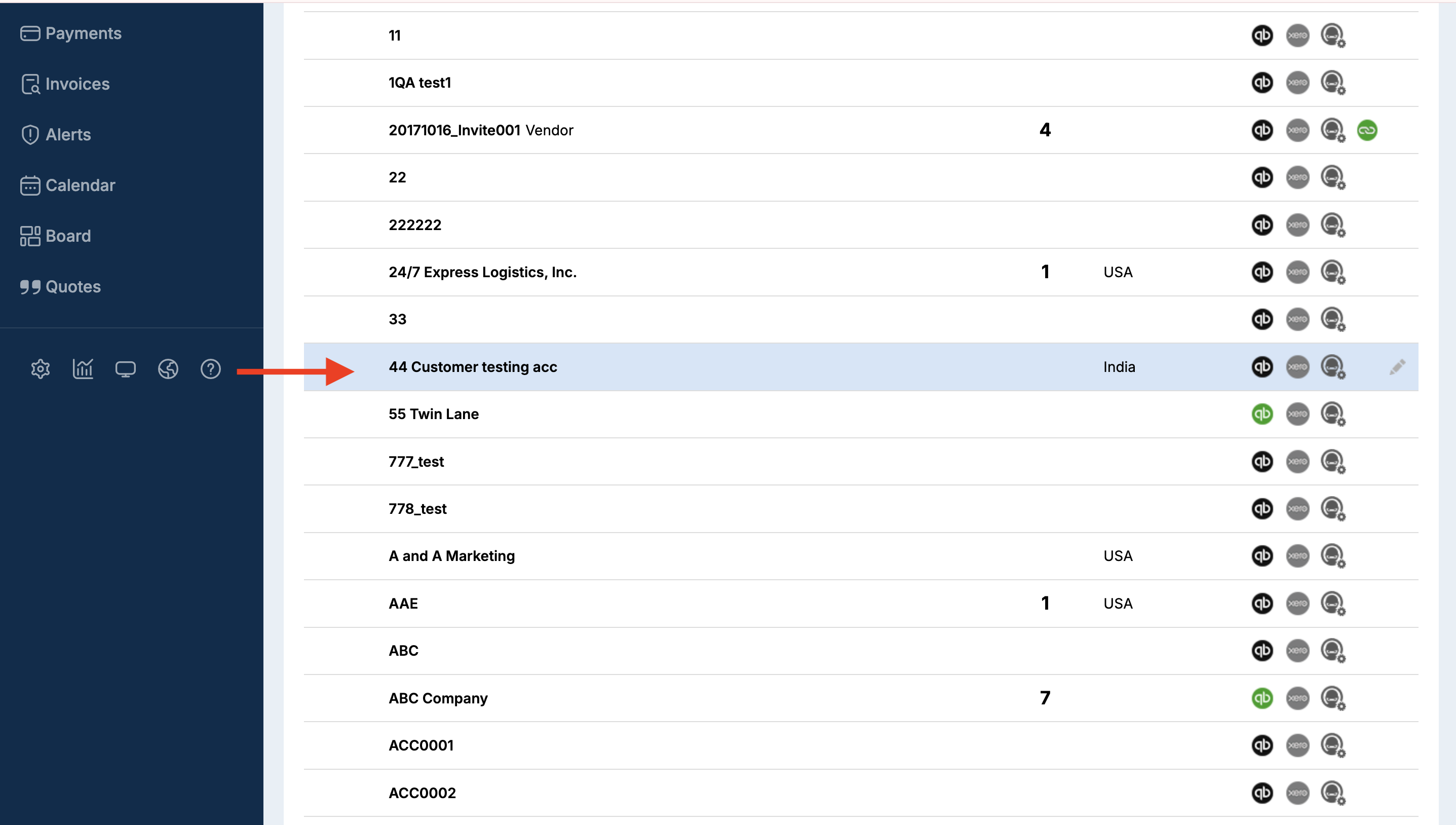The width and height of the screenshot is (1456, 825).
Task: Open the A and A Marketing account
Action: click(451, 556)
